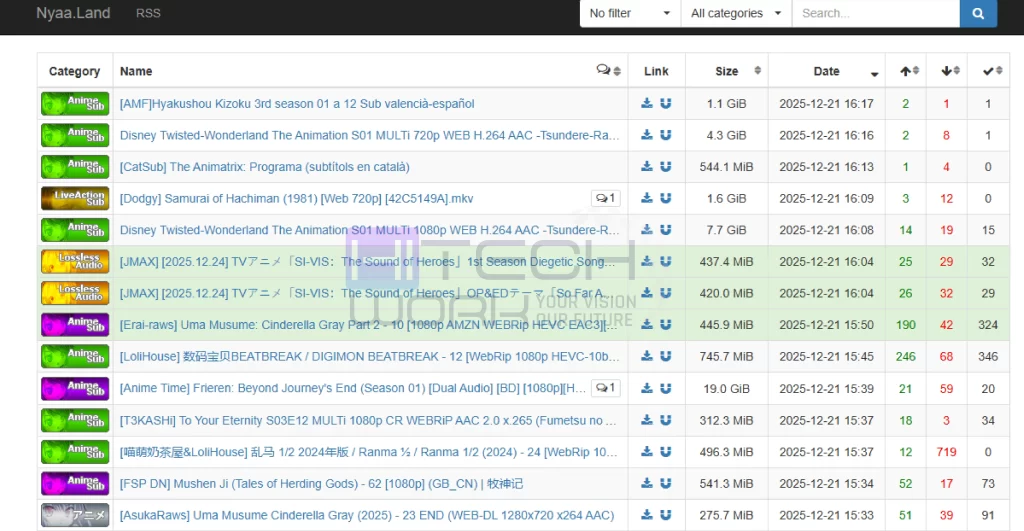Viewport: 1024px width, 531px height.
Task: Open the No filter dropdown
Action: [630, 13]
